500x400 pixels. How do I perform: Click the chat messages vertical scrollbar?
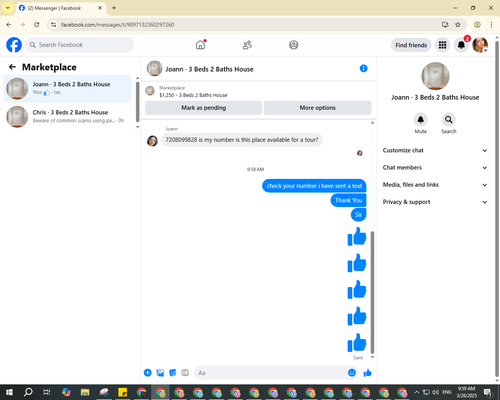(x=372, y=292)
